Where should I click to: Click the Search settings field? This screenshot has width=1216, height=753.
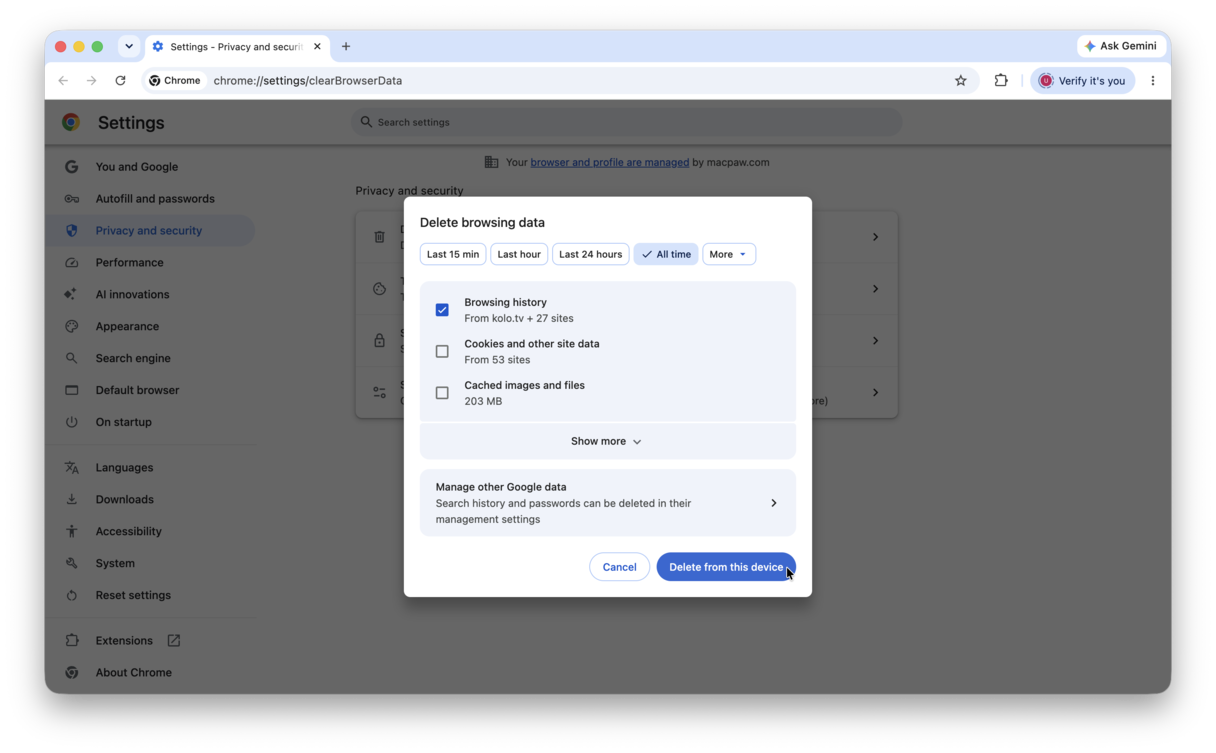(627, 122)
